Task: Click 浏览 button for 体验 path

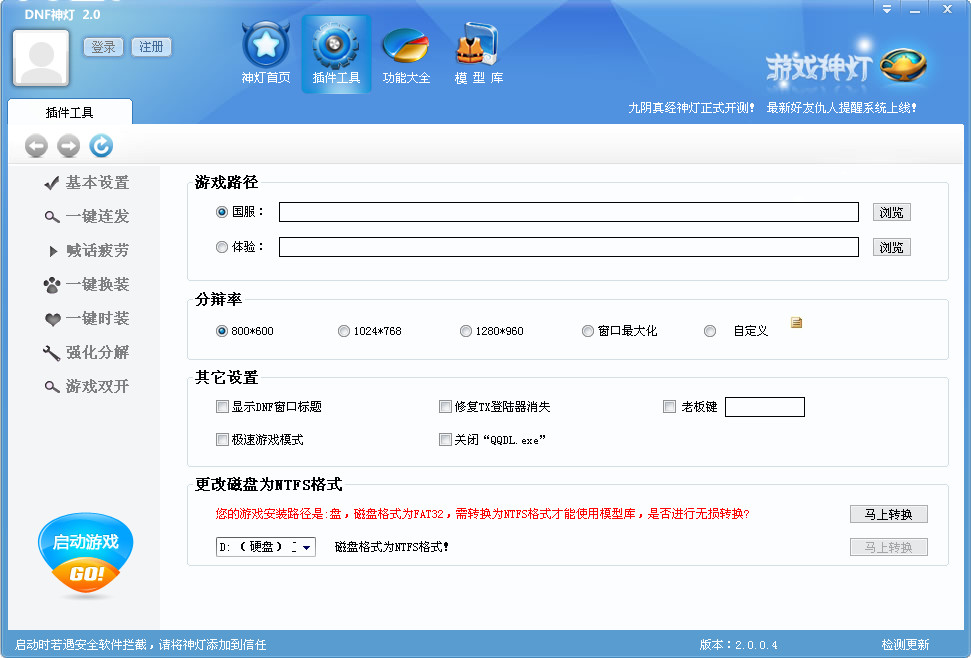Action: 891,248
